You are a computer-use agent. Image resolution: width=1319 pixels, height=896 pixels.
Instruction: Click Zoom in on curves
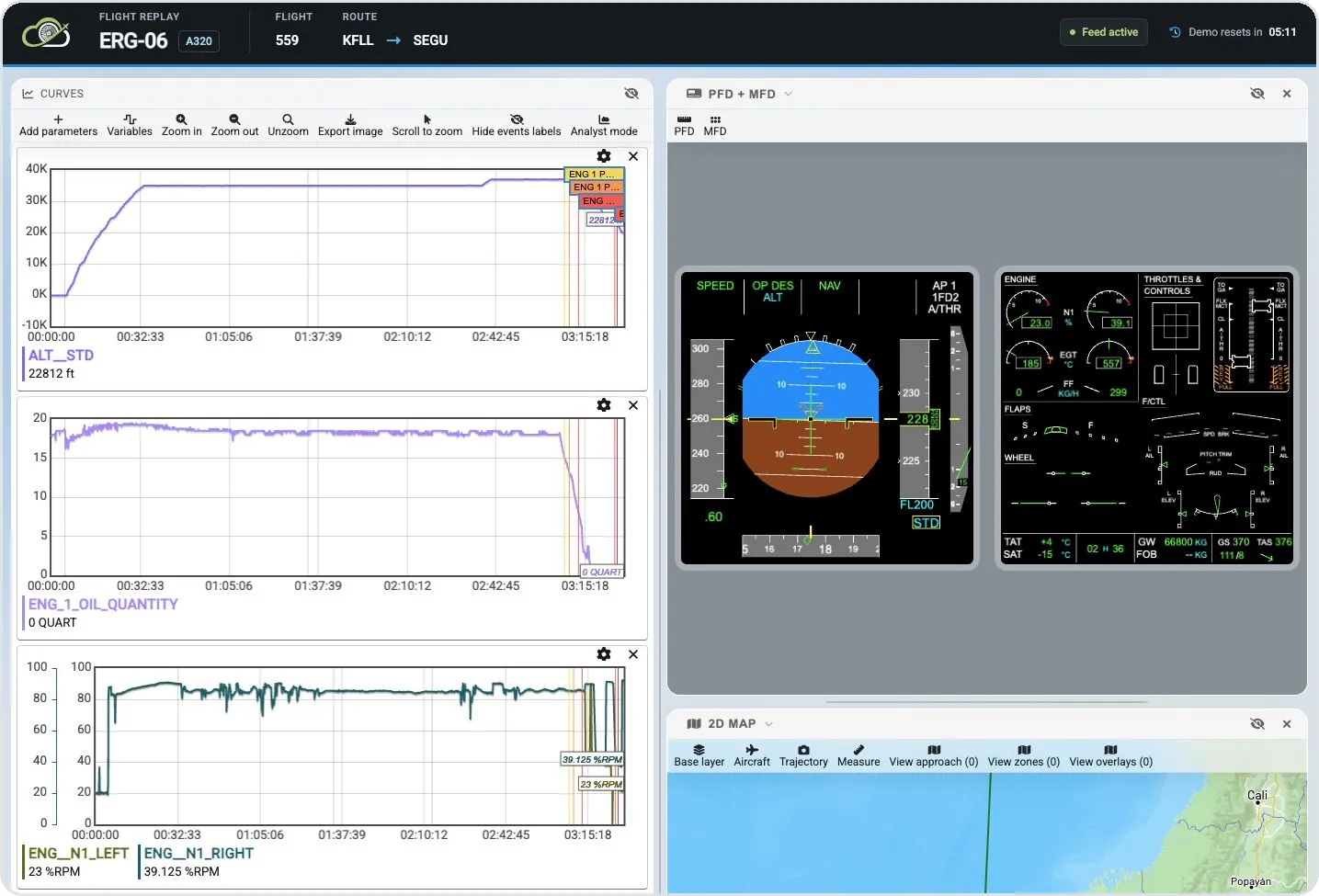tap(181, 126)
